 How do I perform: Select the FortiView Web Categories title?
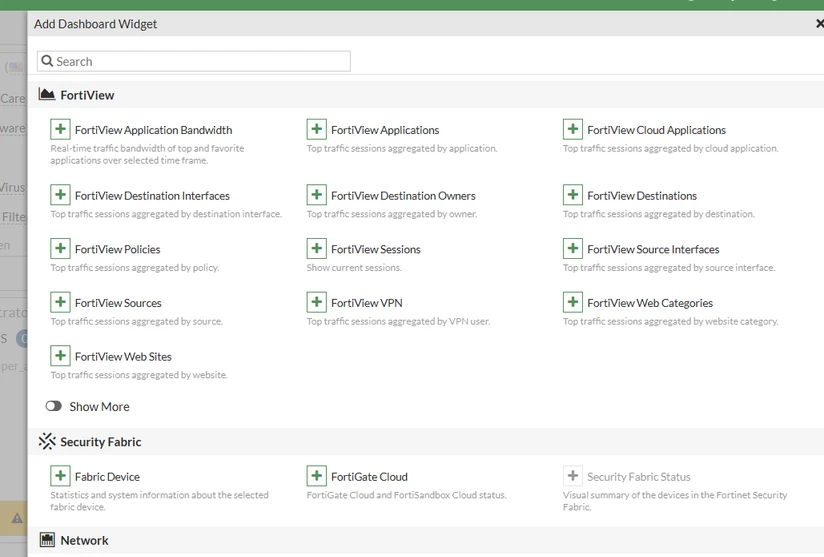[x=650, y=303]
